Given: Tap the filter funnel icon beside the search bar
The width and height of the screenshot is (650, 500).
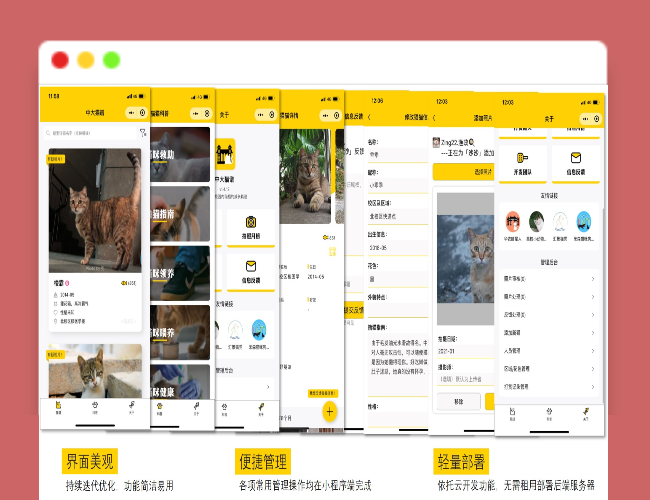Looking at the screenshot, I should (x=143, y=133).
